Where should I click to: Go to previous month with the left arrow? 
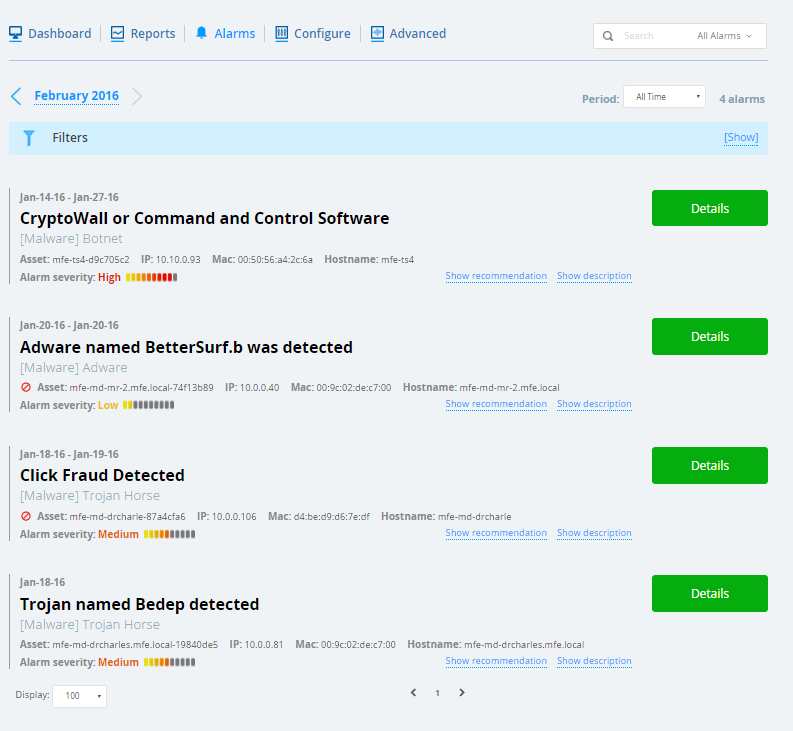(16, 96)
